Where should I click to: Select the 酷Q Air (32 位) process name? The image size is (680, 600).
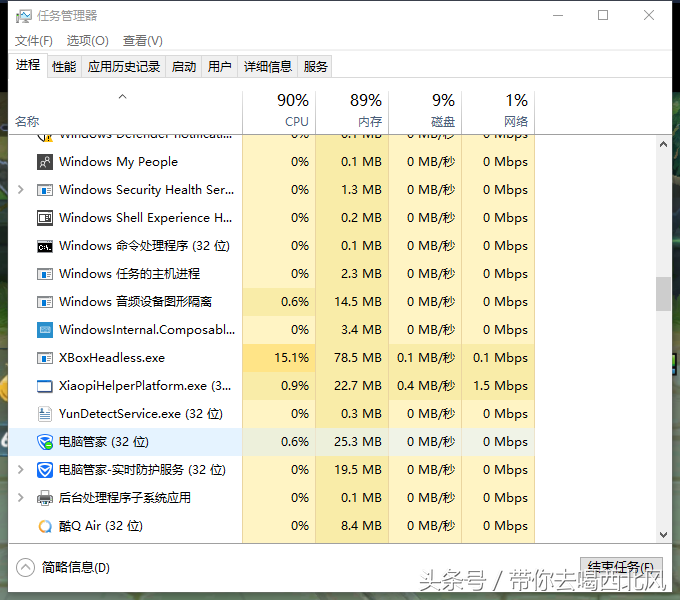pyautogui.click(x=101, y=526)
